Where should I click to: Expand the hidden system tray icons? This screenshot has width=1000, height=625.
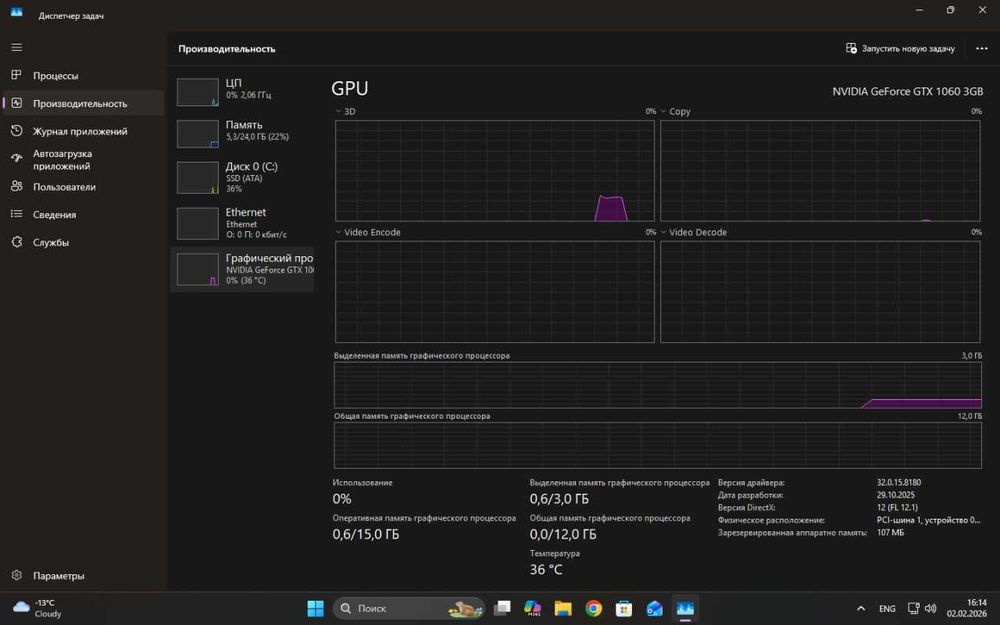point(860,608)
